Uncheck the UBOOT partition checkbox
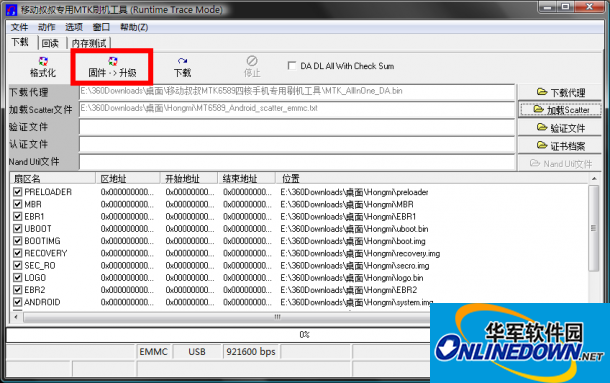Screen dimensions: 610x383 click(x=18, y=228)
